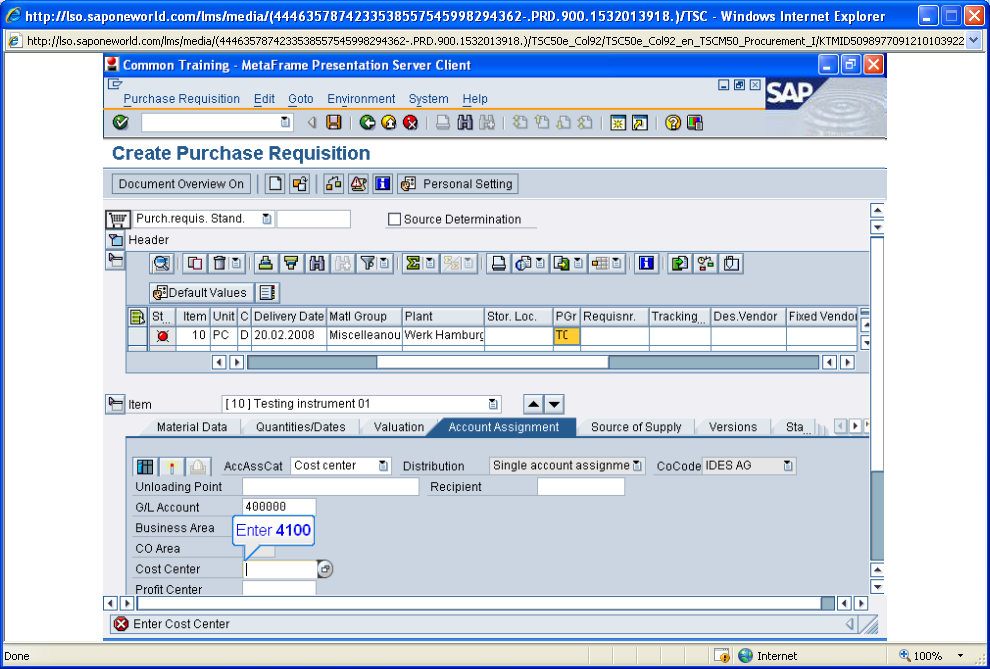Click the Cost Center search help button
The image size is (990, 669).
[325, 569]
